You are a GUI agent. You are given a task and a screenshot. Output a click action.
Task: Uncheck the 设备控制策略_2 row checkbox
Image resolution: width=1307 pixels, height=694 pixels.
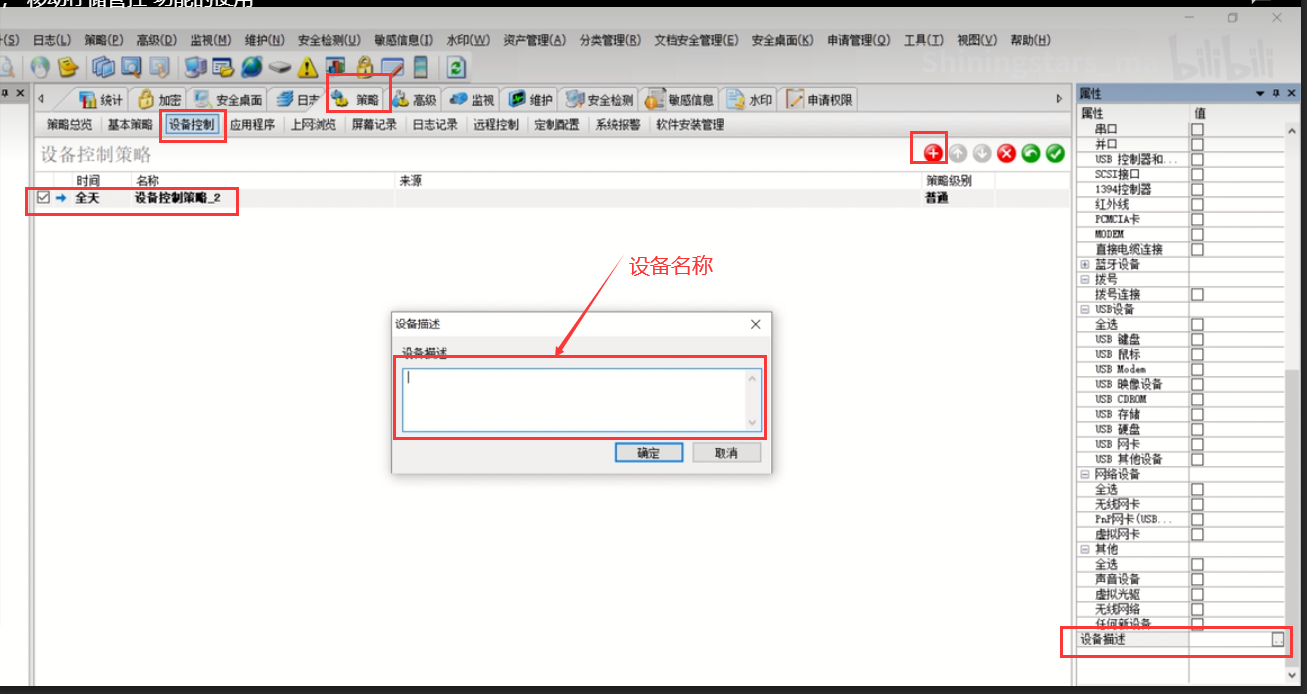[x=42, y=198]
